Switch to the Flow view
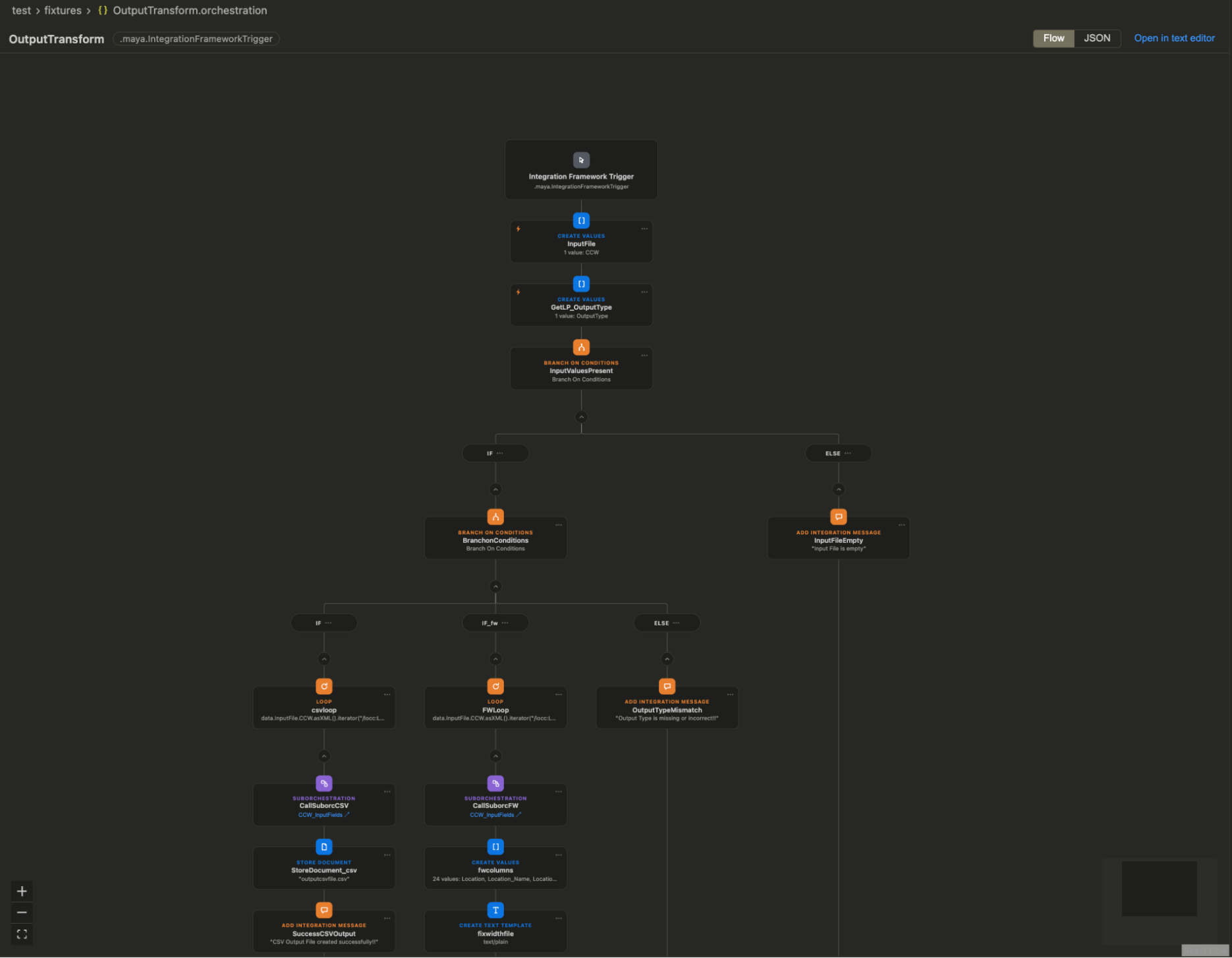Screen dimensions: 1232x958 pyautogui.click(x=1053, y=38)
